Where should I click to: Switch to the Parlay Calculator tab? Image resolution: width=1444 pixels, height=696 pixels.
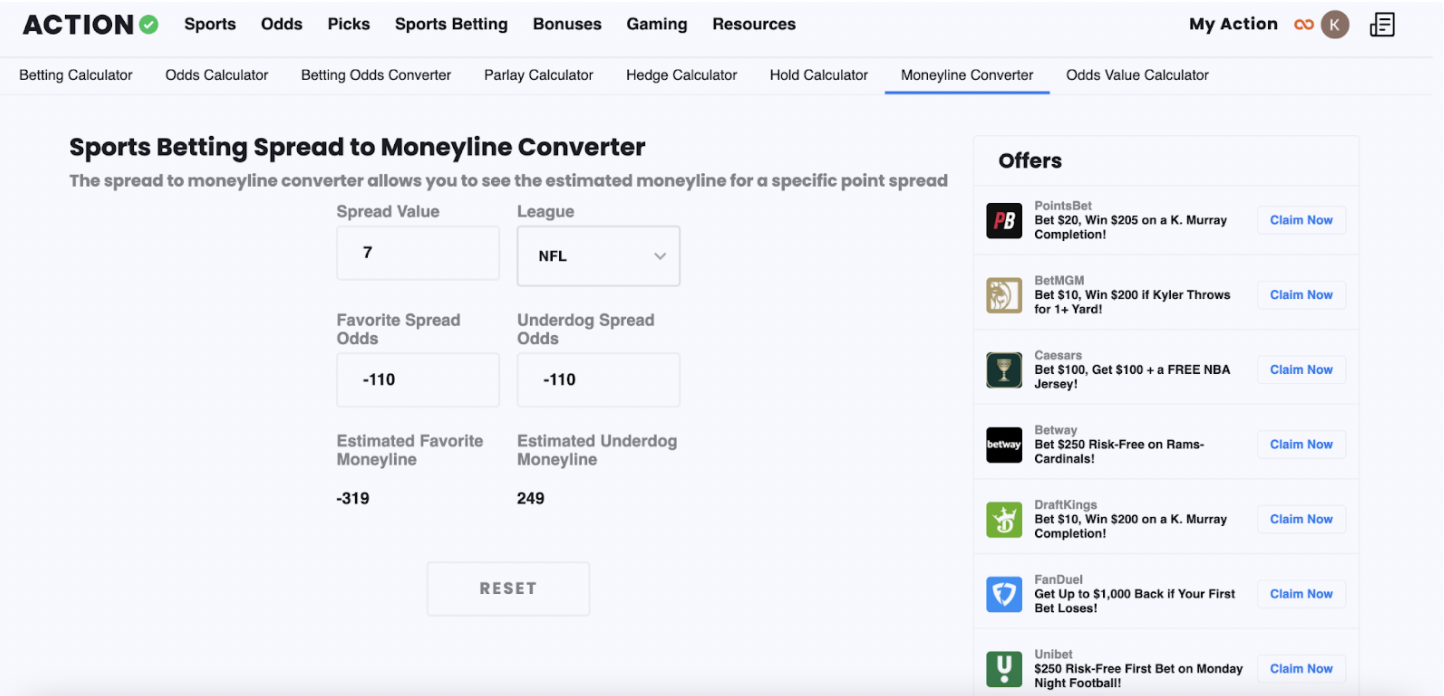(x=538, y=75)
